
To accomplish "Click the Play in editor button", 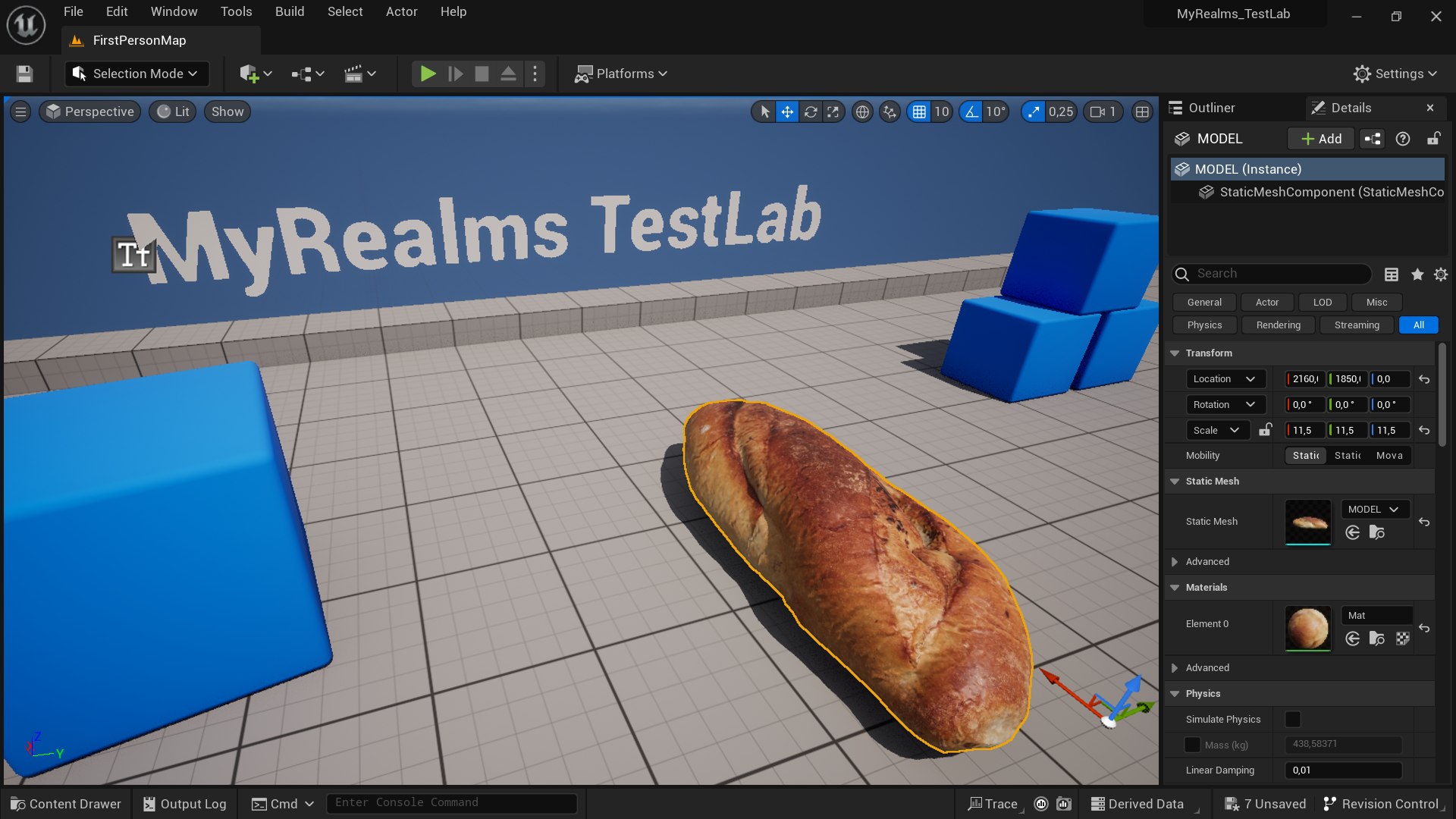I will coord(428,74).
